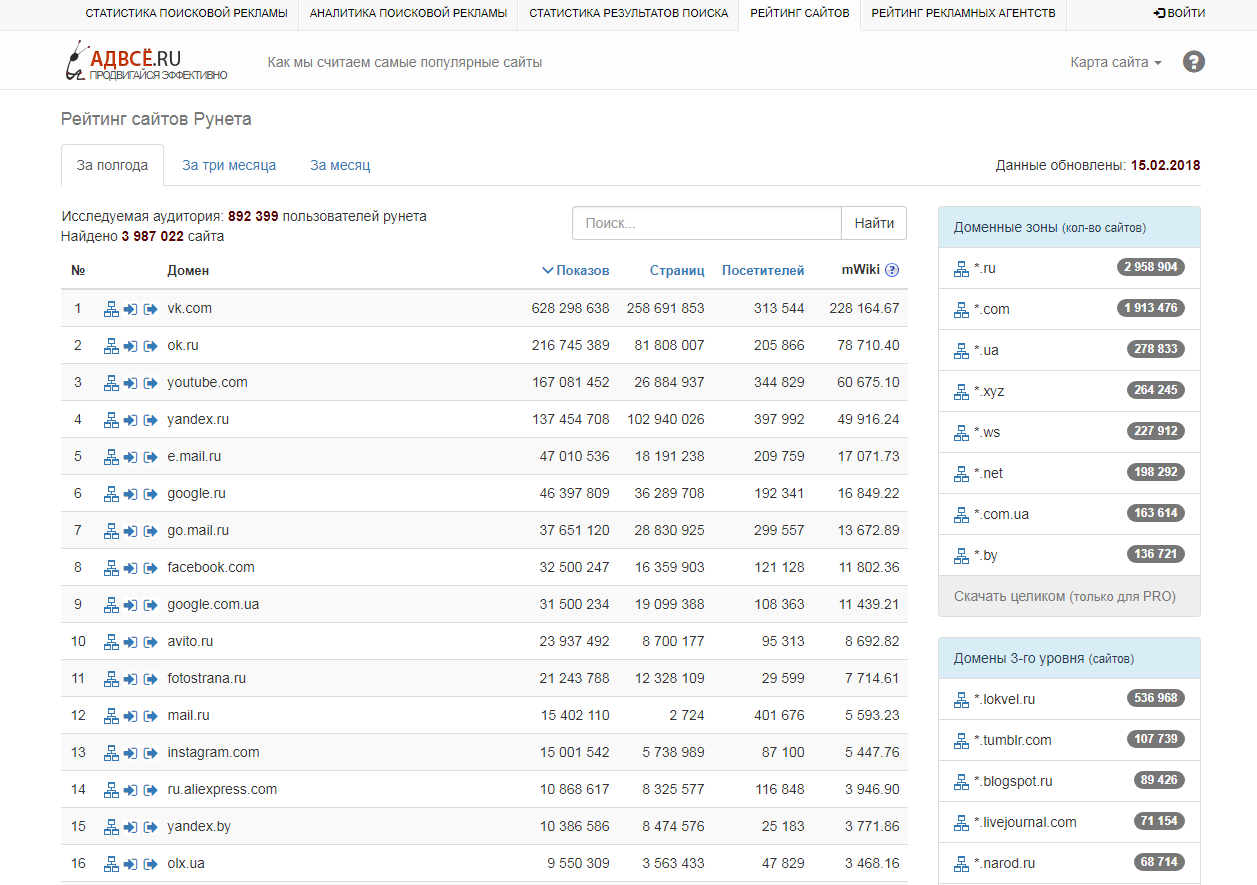The width and height of the screenshot is (1257, 885).
Task: Click the Войти login link
Action: pos(1179,14)
